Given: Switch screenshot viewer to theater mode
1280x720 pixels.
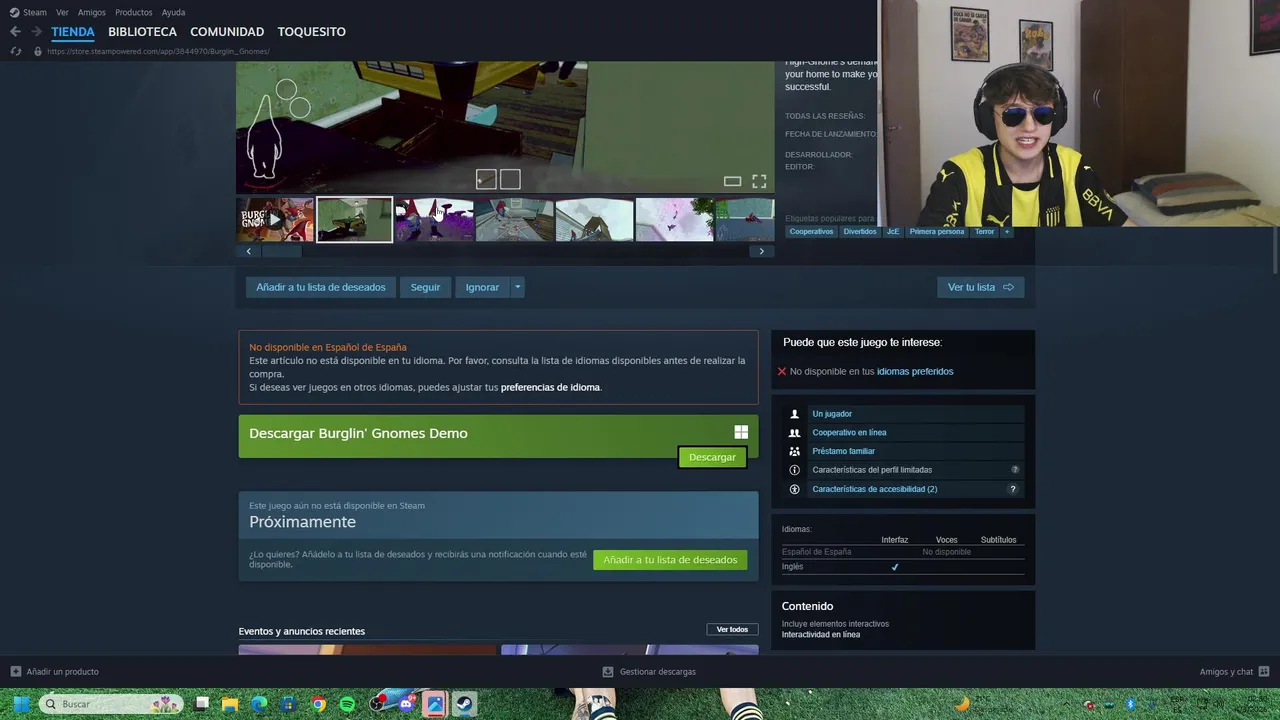Looking at the screenshot, I should 732,181.
